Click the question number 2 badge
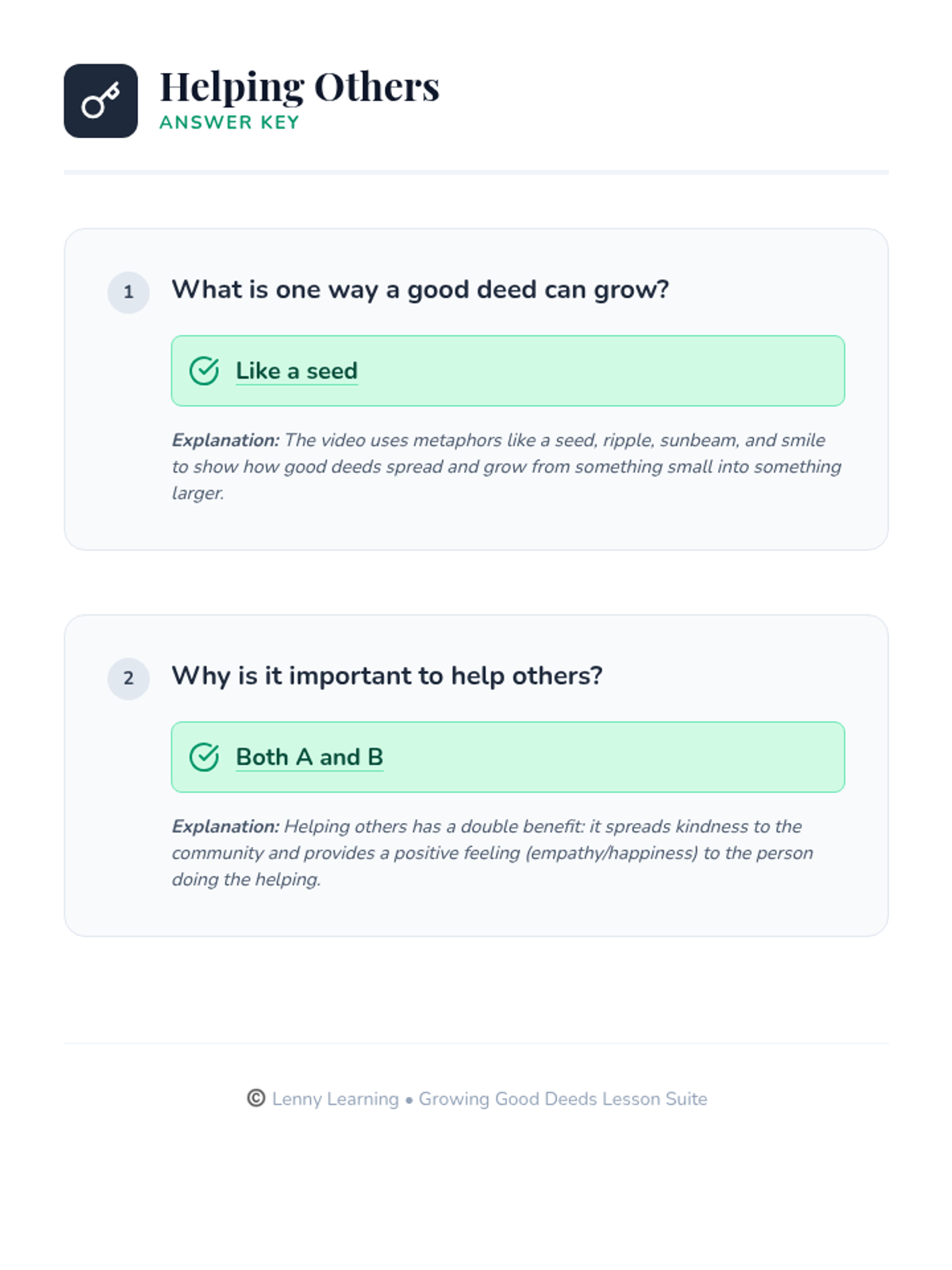The height and width of the screenshot is (1270, 952). point(129,679)
